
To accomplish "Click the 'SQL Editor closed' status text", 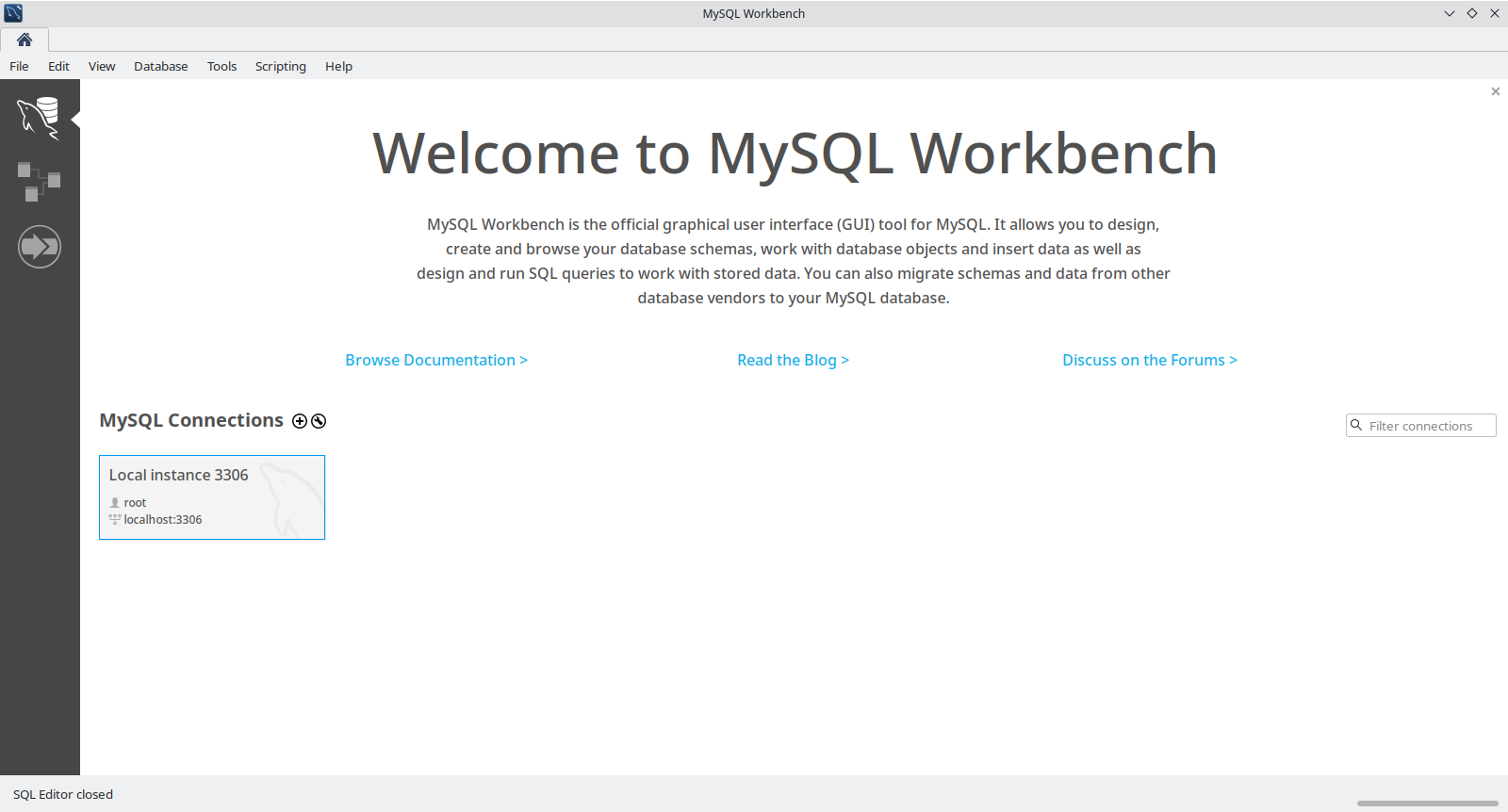I will 63,794.
